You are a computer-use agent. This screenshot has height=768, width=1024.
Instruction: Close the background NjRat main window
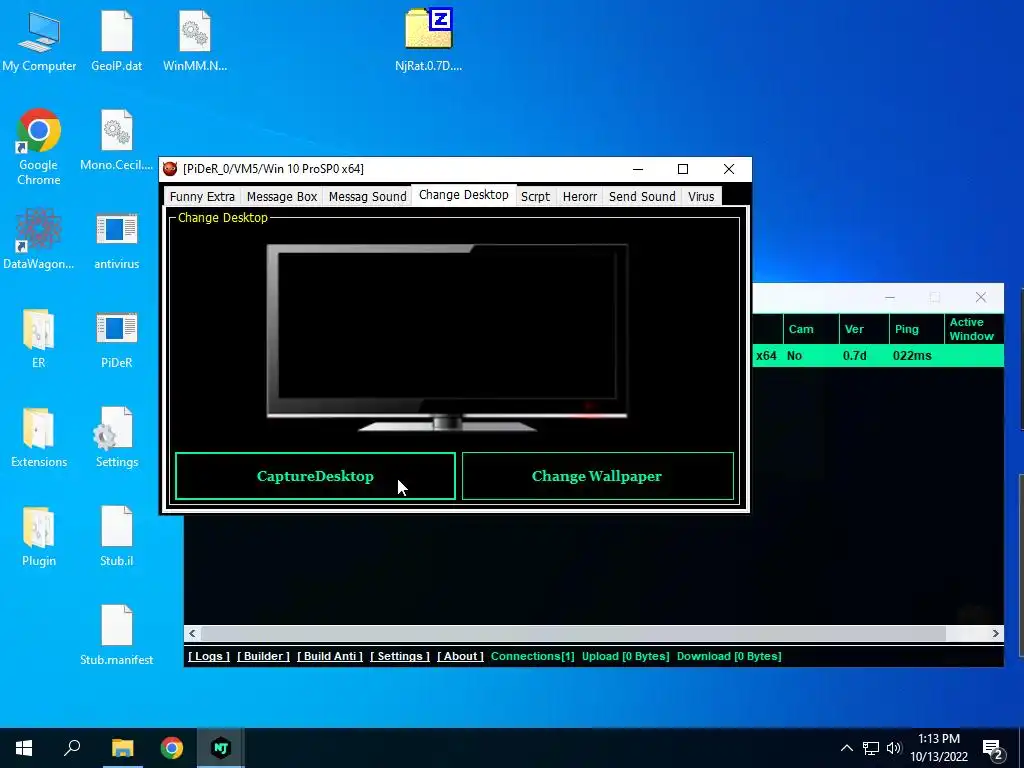pos(981,298)
